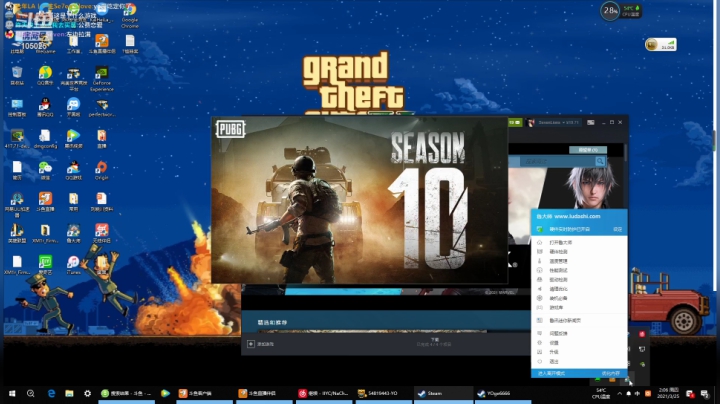
Task: Open the Recycle Bin desktop icon
Action: tap(17, 76)
